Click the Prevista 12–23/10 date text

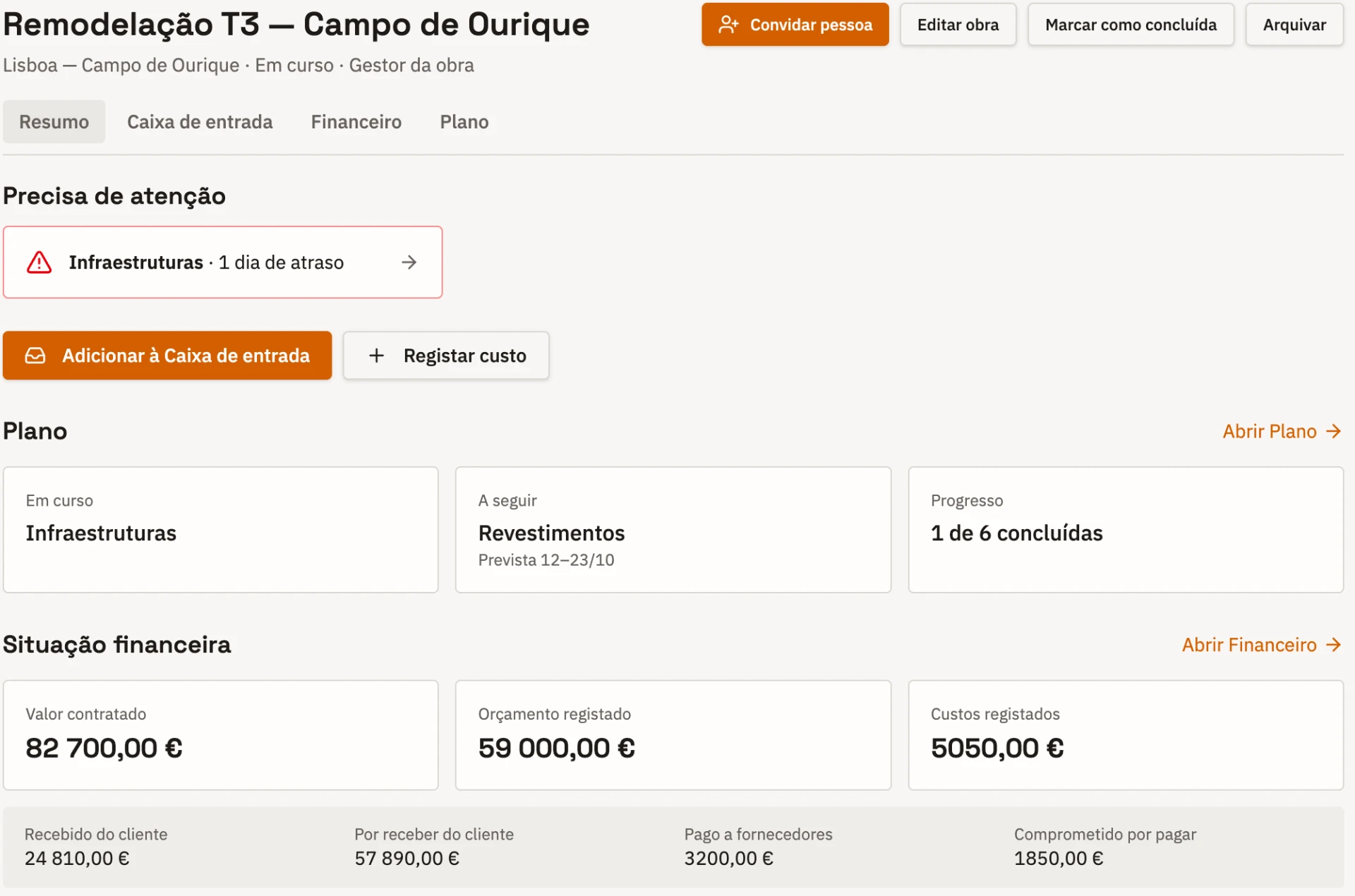546,560
